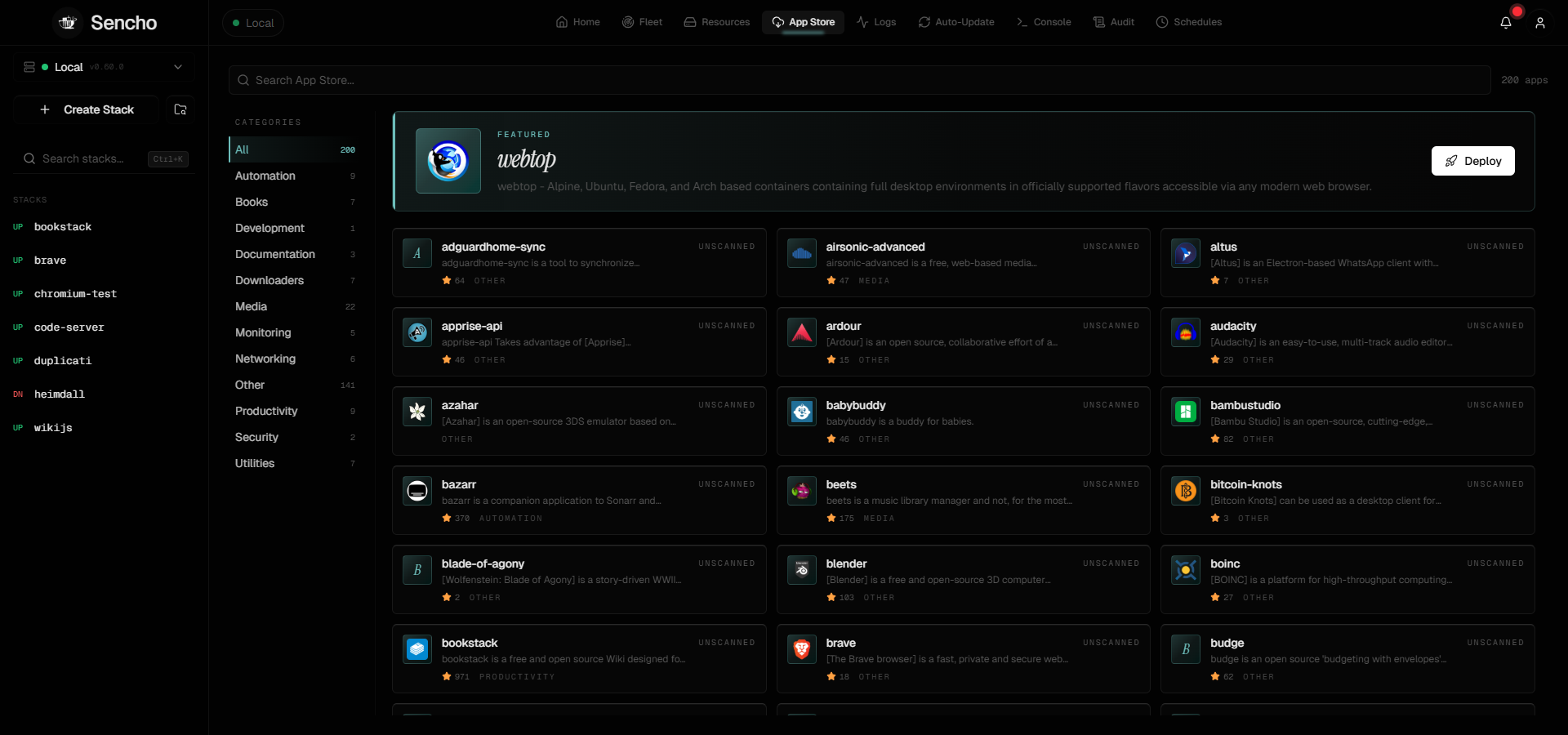The width and height of the screenshot is (1568, 735).
Task: Filter by Networking category
Action: [x=296, y=359]
